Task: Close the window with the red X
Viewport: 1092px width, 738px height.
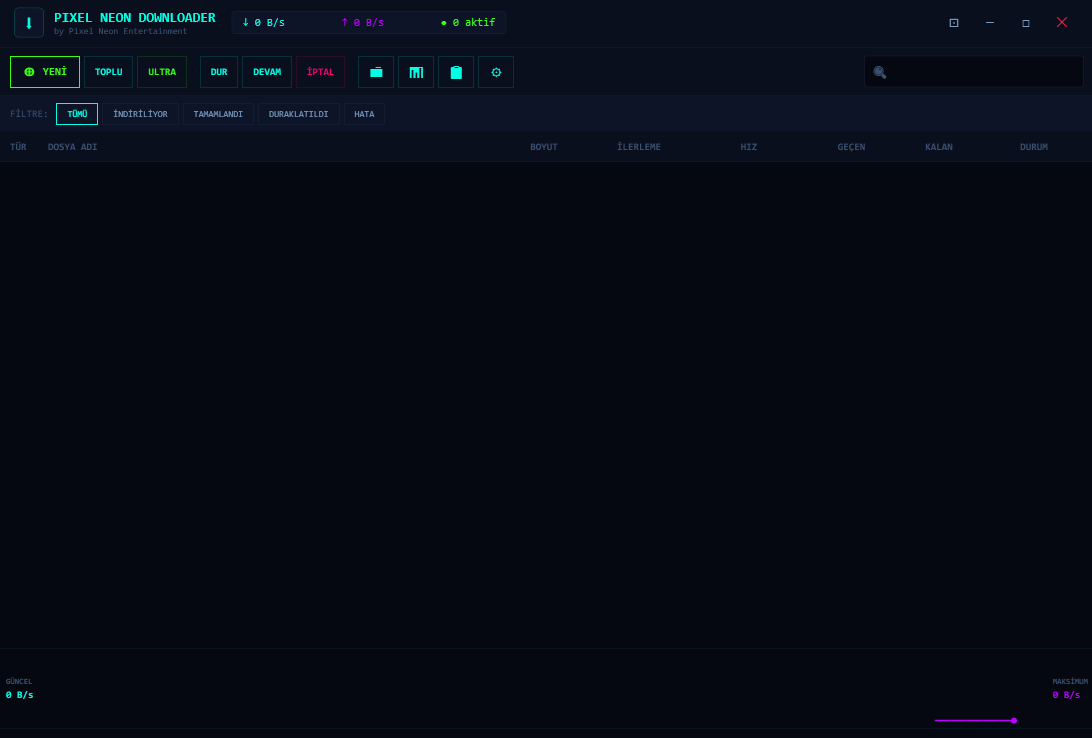Action: tap(1061, 22)
